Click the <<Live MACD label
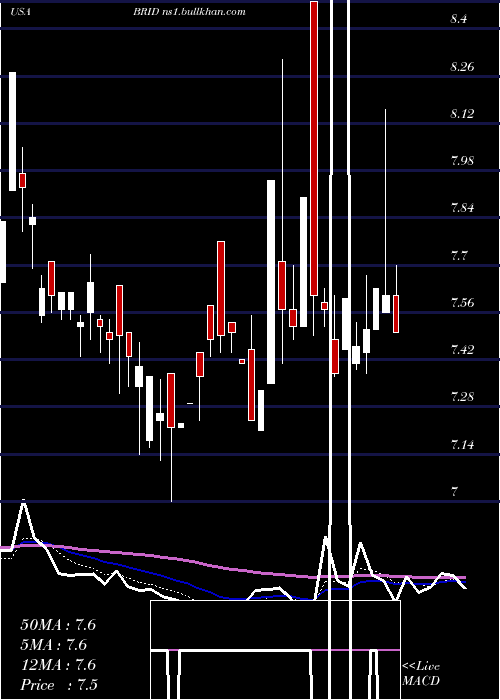Screen dimensions: 500x700 (421, 674)
